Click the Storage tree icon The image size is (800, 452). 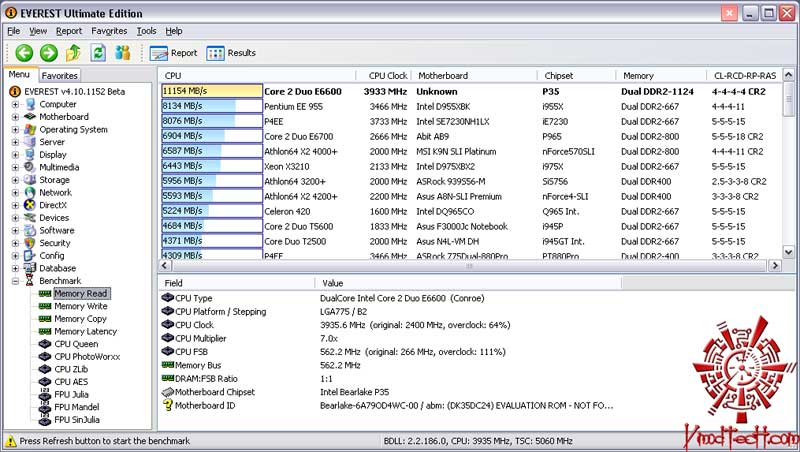click(30, 180)
